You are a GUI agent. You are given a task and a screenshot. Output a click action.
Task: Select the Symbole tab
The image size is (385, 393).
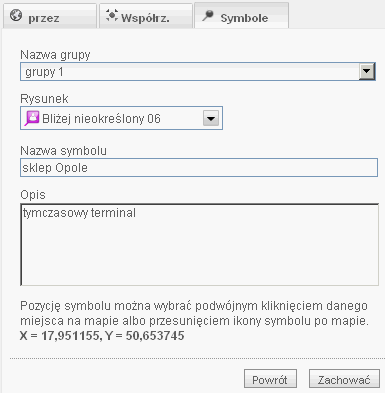[x=242, y=16]
